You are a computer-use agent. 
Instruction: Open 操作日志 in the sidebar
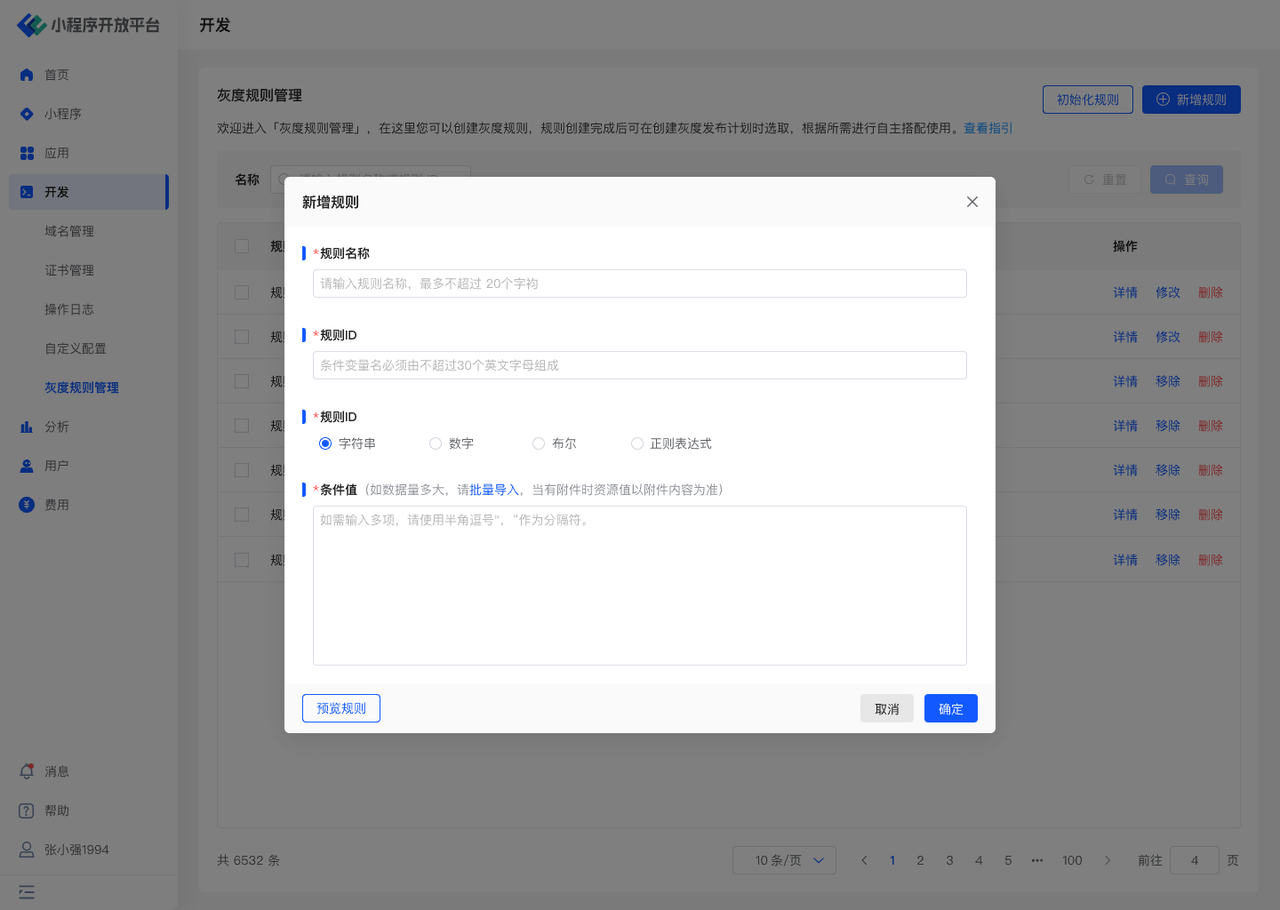pyautogui.click(x=69, y=309)
